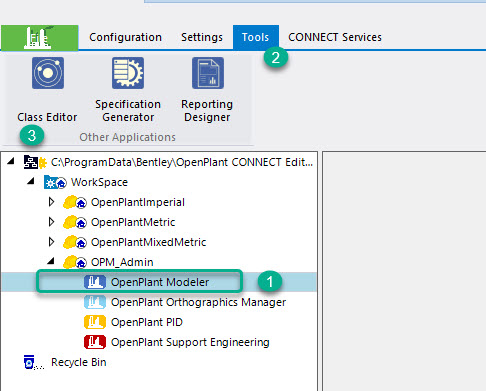The height and width of the screenshot is (391, 486).
Task: Select OpenPlant Modeler tree item
Action: pos(160,282)
